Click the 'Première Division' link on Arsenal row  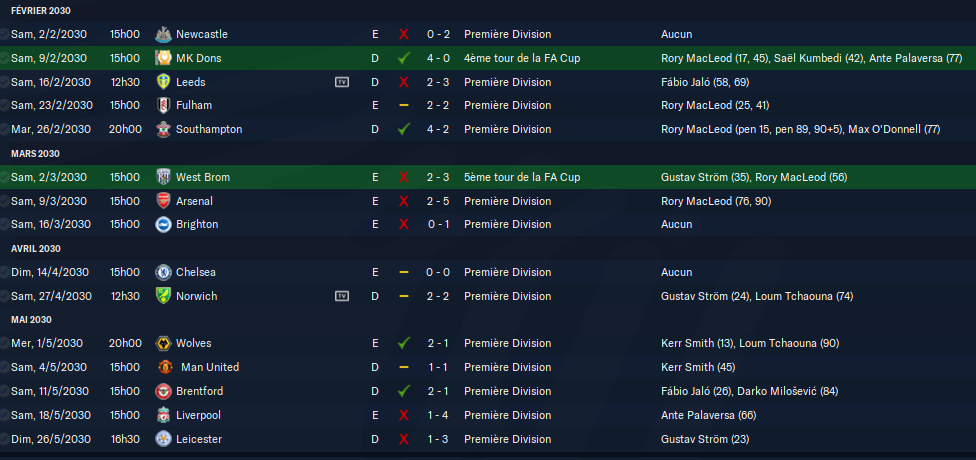507,201
